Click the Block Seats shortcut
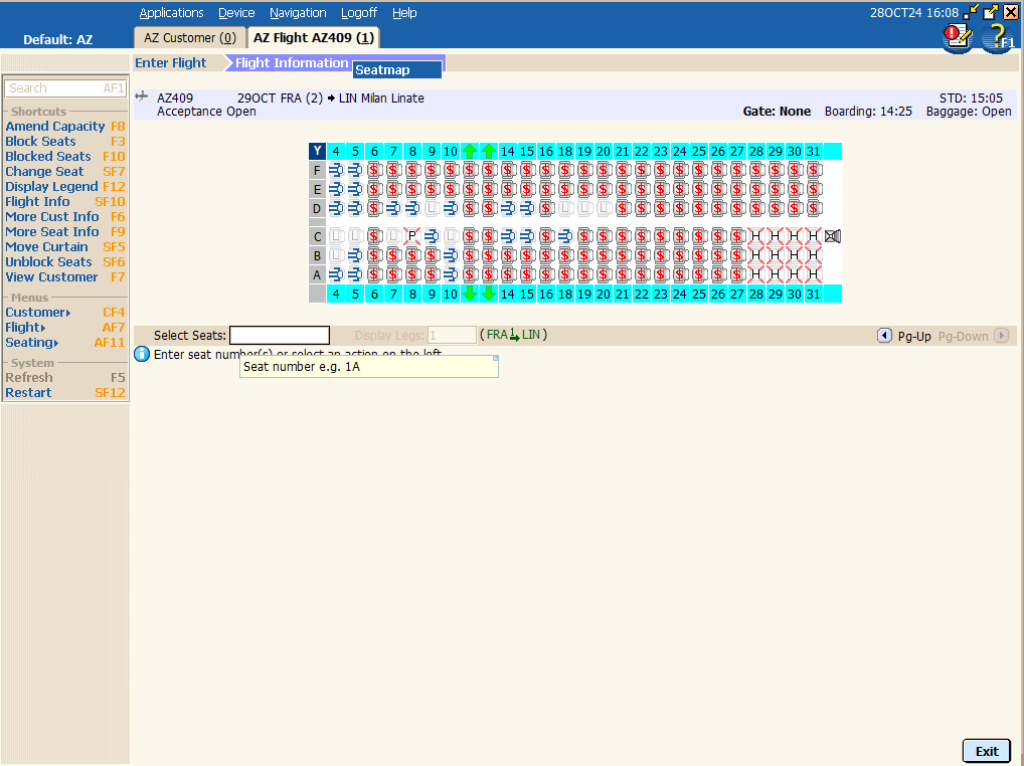 pyautogui.click(x=41, y=141)
